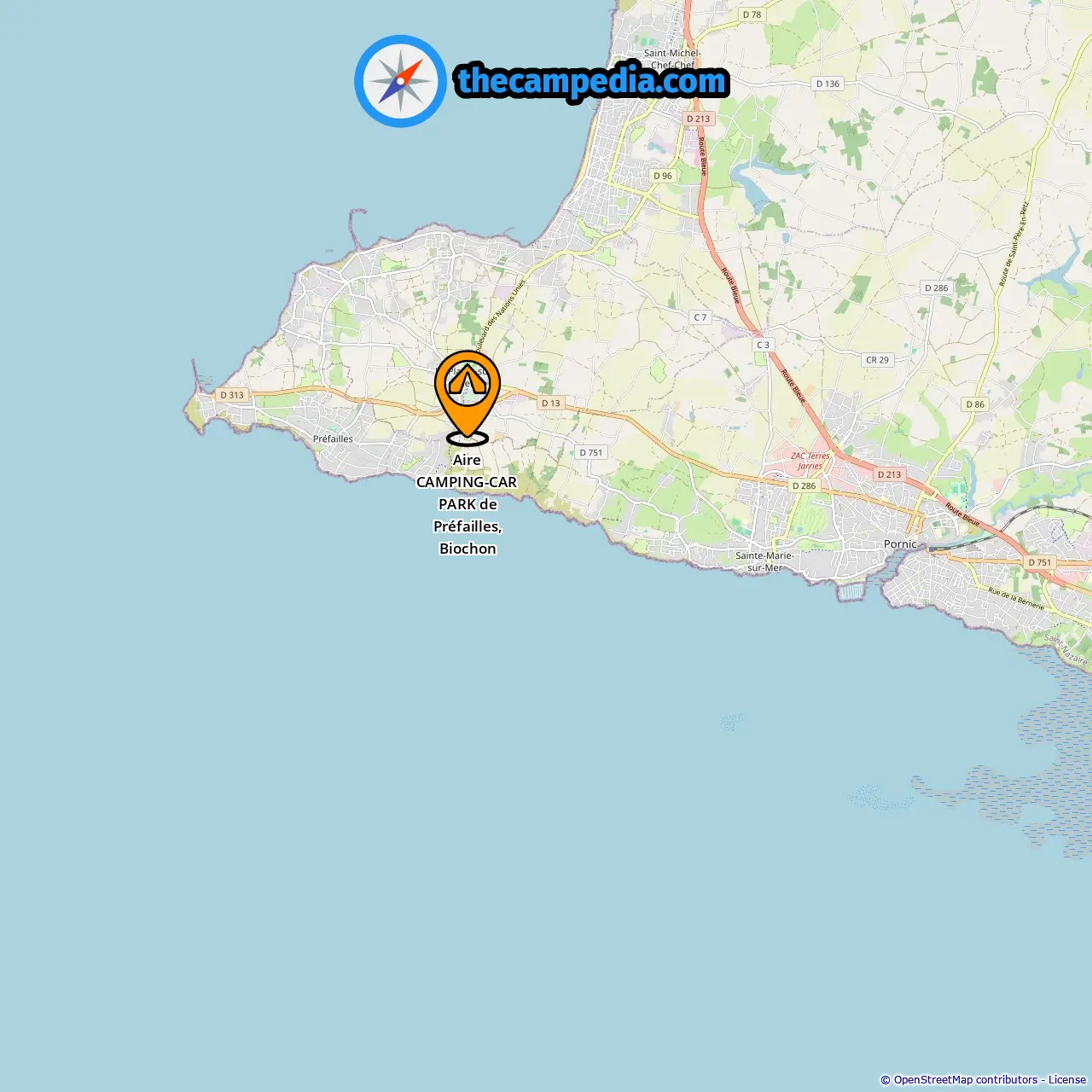1092x1092 pixels.
Task: Select the D 13 road shield
Action: tap(551, 403)
